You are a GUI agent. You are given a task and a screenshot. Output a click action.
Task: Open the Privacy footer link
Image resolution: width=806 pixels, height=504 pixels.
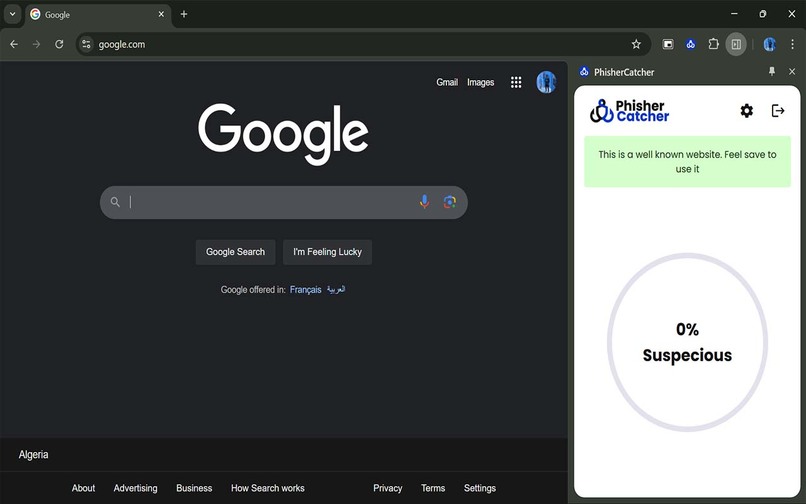(x=388, y=488)
